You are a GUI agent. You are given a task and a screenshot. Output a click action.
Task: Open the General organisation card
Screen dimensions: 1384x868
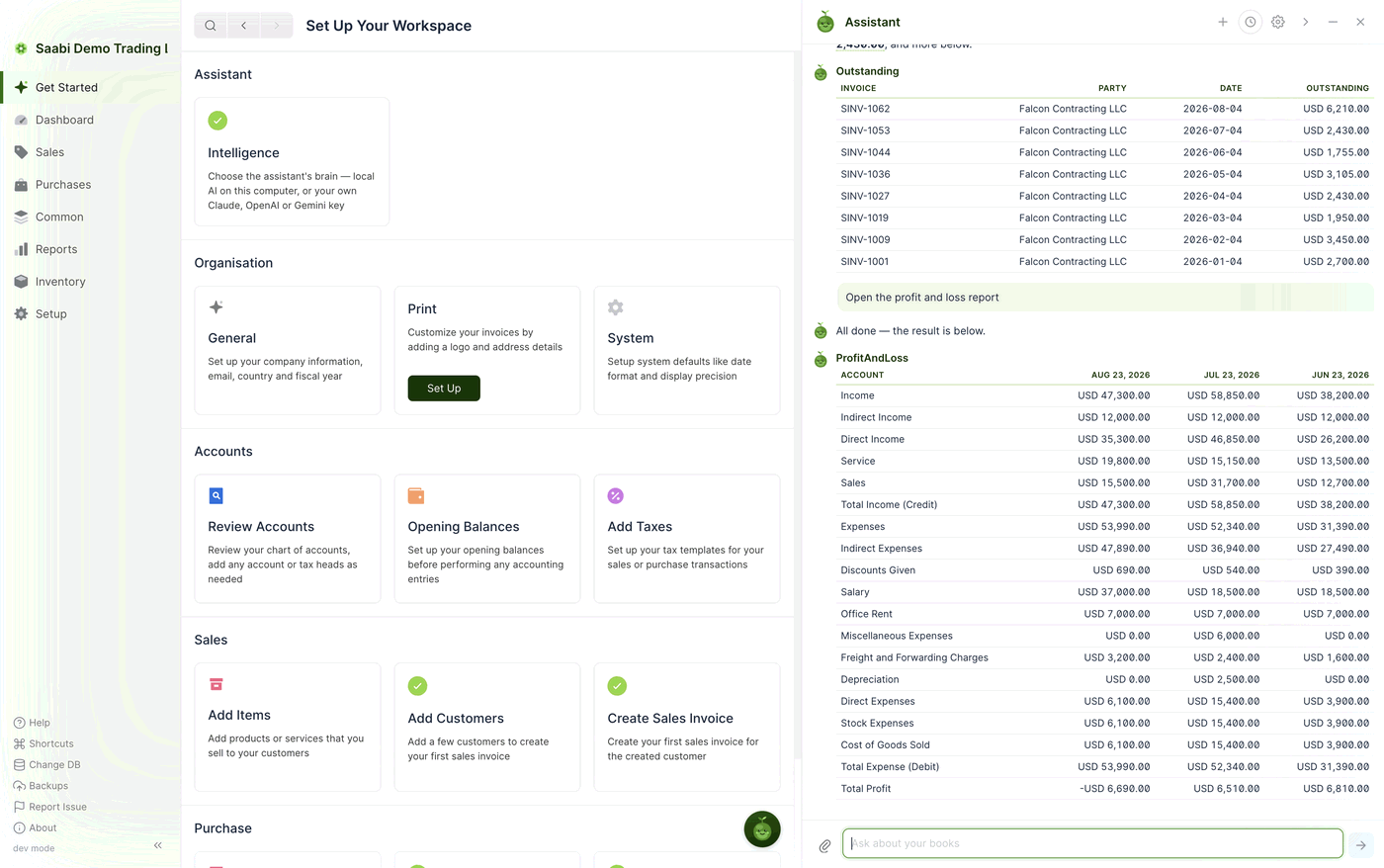pyautogui.click(x=288, y=350)
